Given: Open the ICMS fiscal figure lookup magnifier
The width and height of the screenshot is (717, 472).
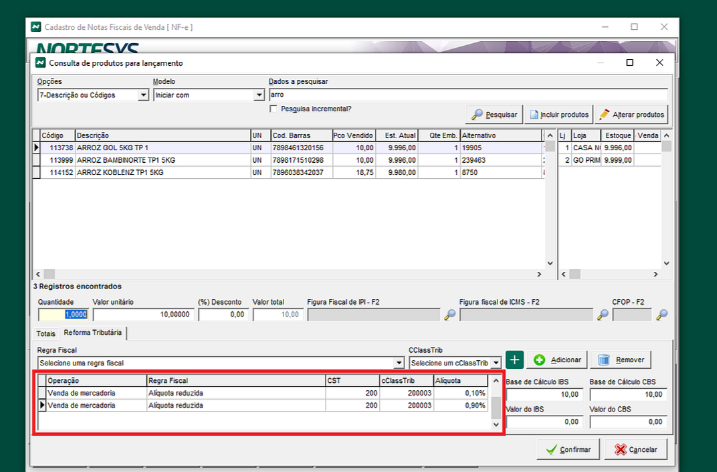Looking at the screenshot, I should coord(602,314).
